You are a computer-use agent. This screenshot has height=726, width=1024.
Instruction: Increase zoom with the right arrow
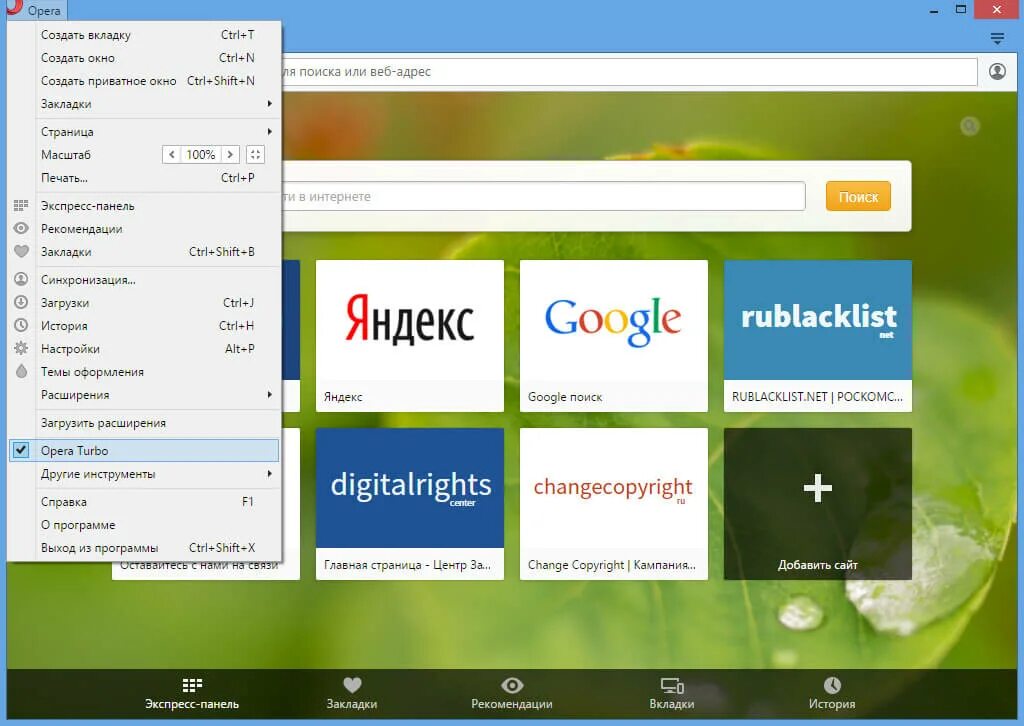230,155
